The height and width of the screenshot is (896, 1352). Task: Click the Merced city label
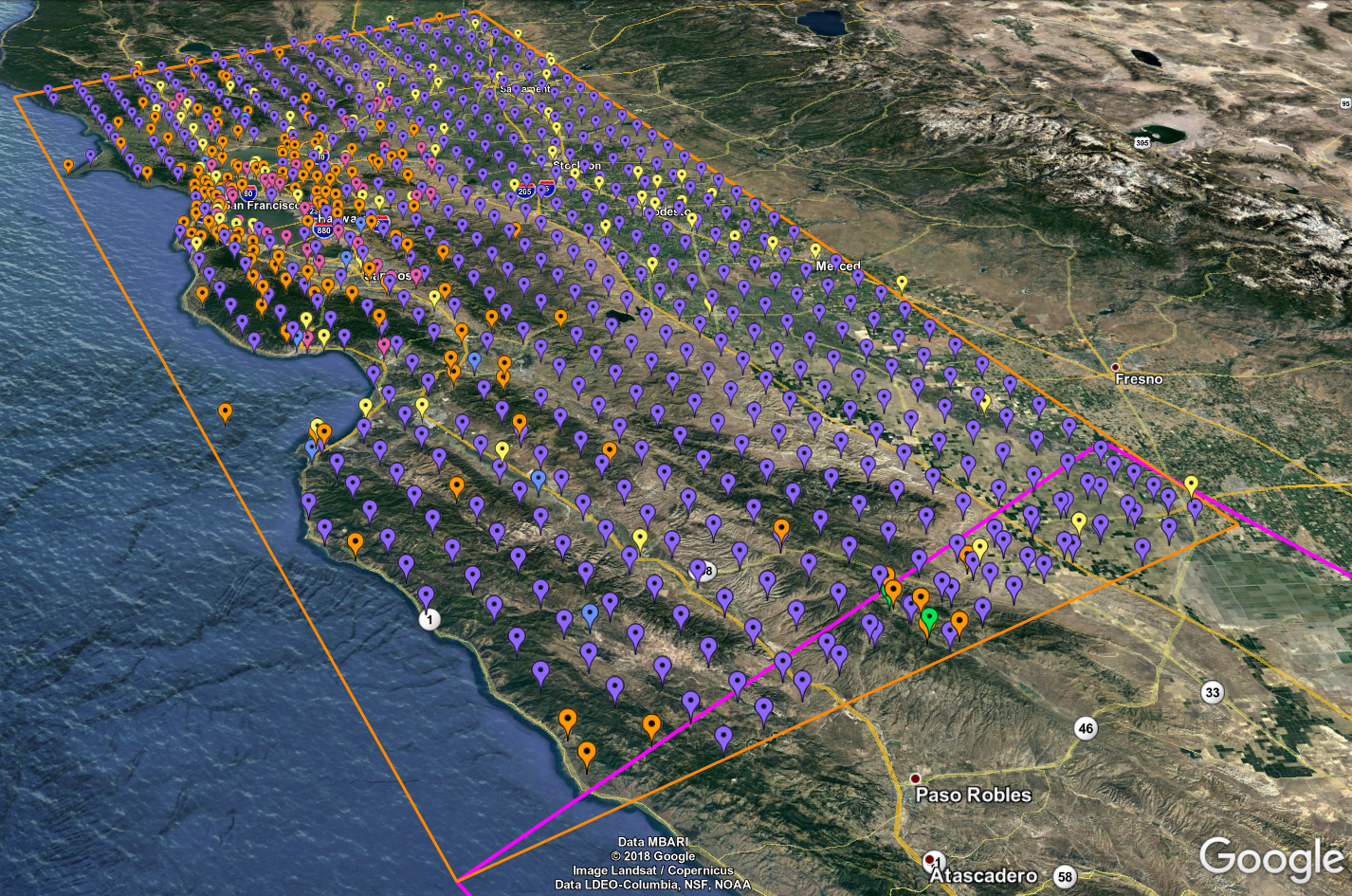tap(839, 267)
